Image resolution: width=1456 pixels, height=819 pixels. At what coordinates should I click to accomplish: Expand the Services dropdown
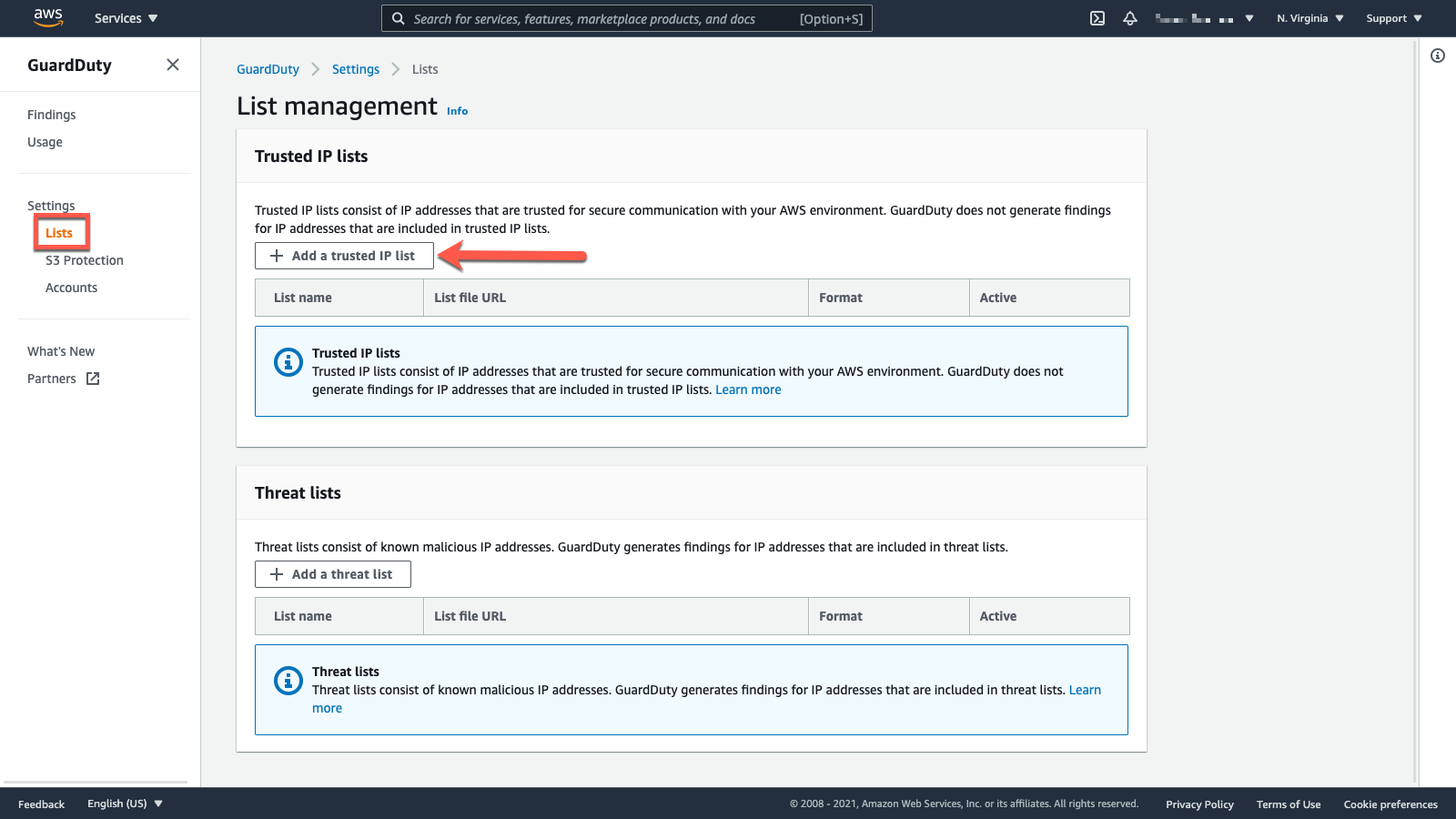click(126, 18)
